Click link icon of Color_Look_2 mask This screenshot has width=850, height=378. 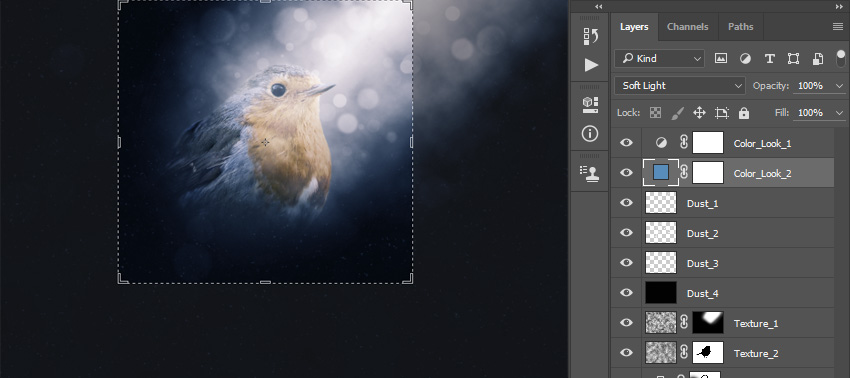[x=684, y=172]
